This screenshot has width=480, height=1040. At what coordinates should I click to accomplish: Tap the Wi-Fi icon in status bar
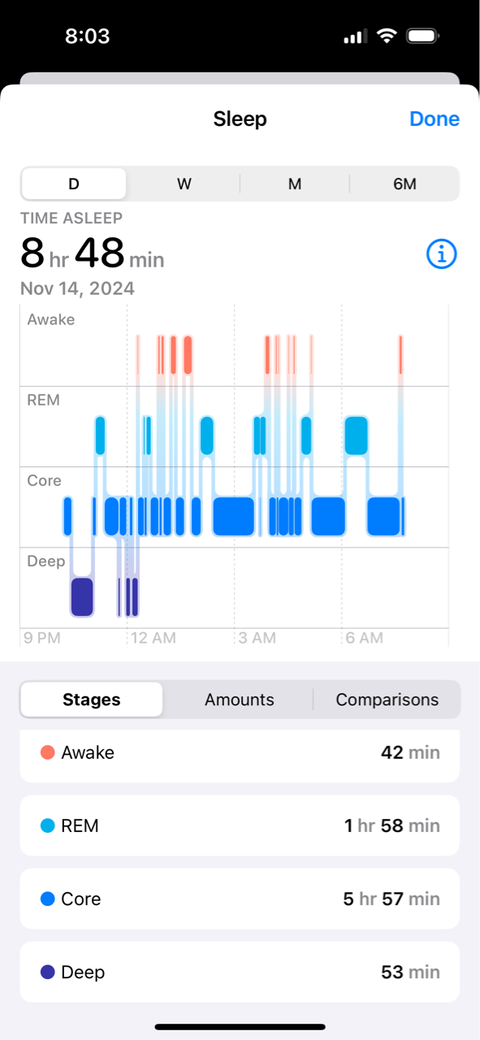(387, 36)
